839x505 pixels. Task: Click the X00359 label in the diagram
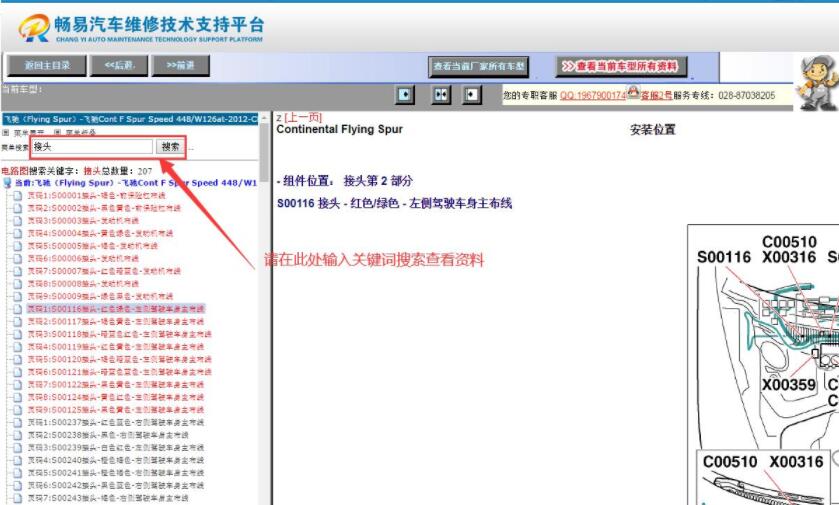pyautogui.click(x=789, y=385)
